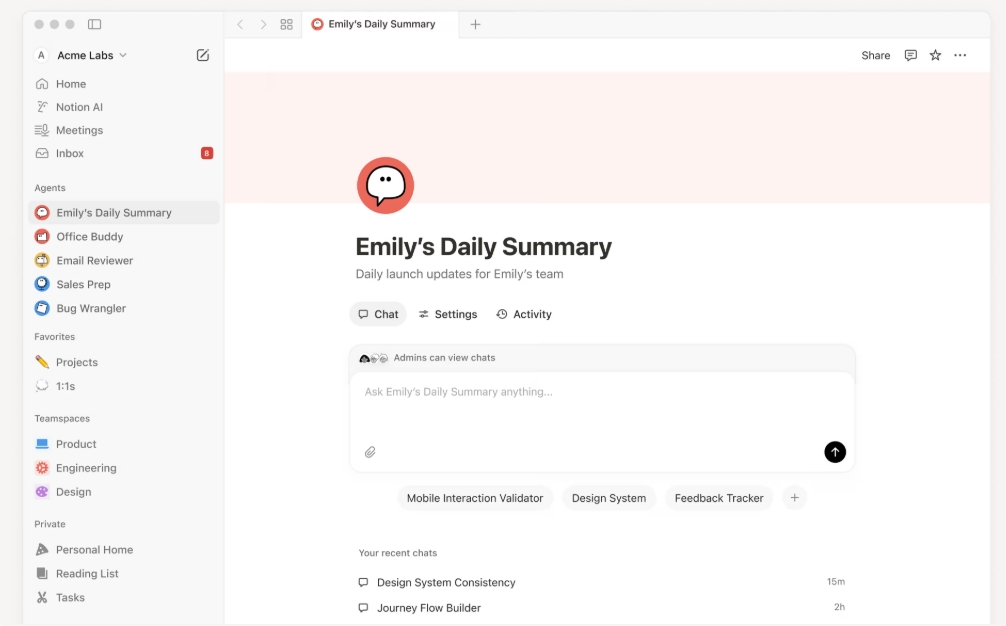Choose the Feedback Tracker suggestion chip
This screenshot has height=626, width=1006.
719,498
